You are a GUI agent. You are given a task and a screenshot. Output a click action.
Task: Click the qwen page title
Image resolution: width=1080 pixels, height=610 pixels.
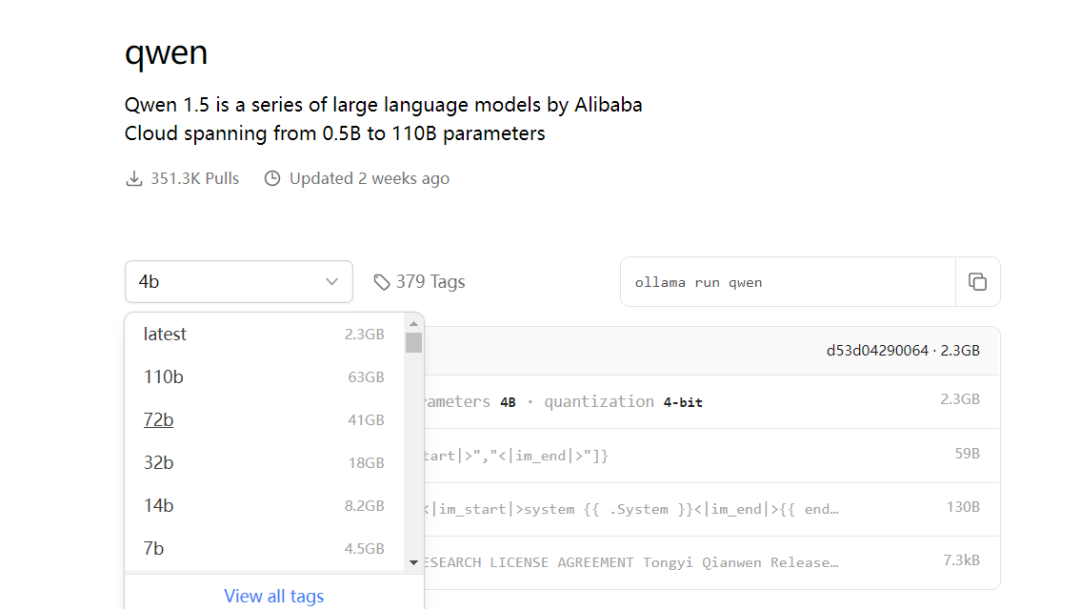[166, 54]
